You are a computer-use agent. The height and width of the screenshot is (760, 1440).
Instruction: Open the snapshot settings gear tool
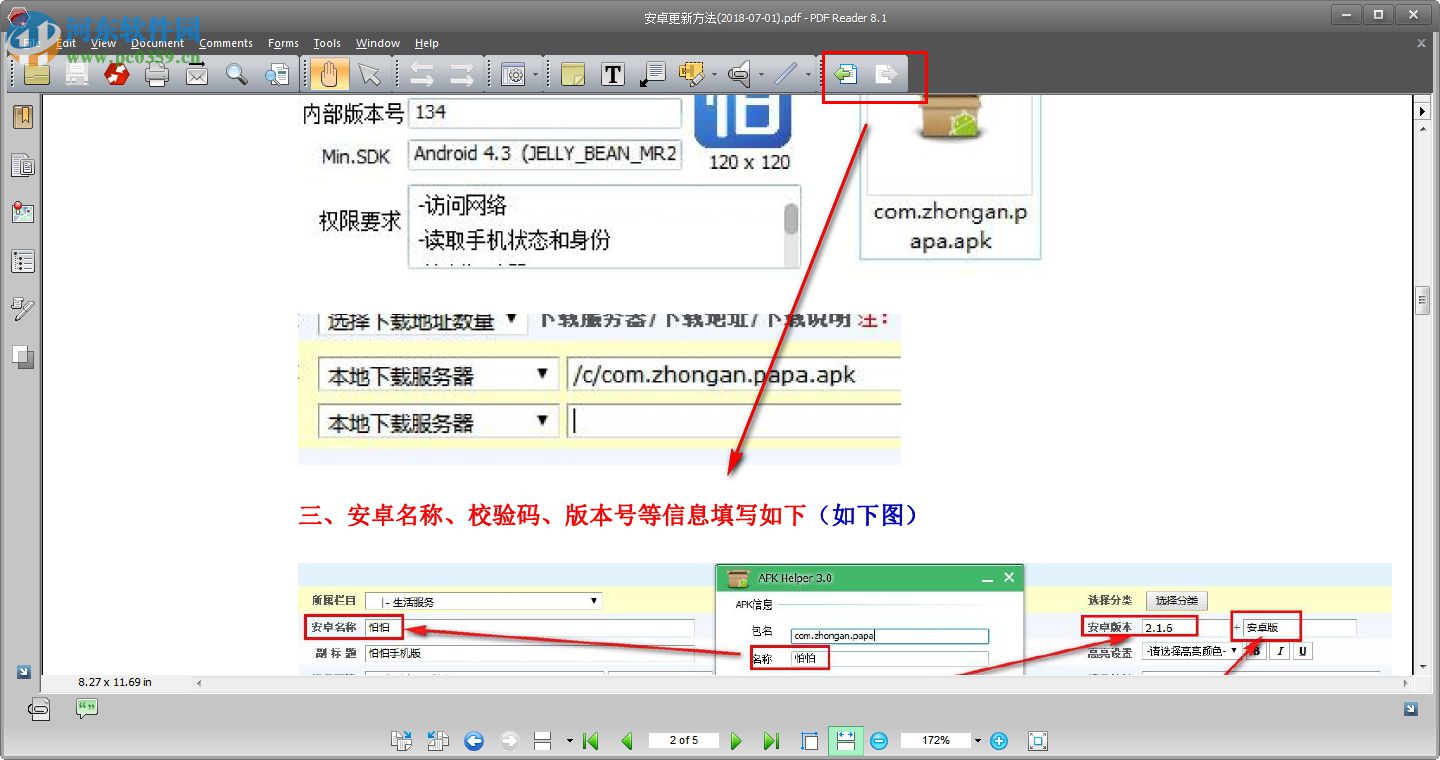513,74
